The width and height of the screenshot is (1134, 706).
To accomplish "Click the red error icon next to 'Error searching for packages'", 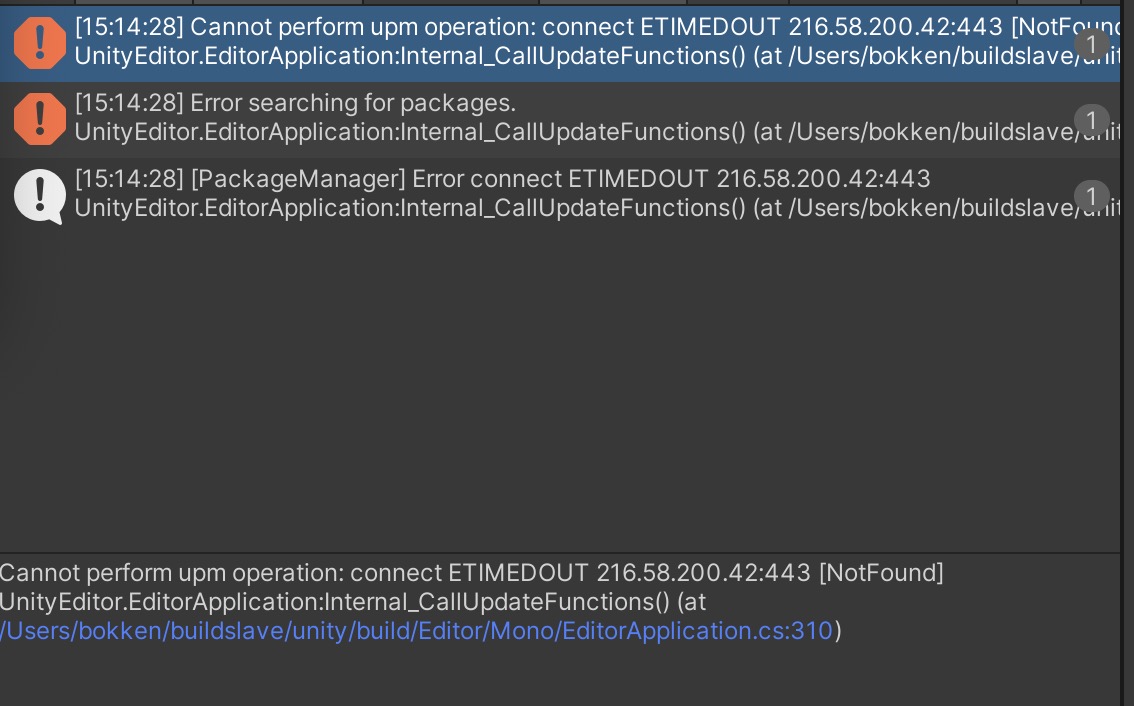I will [40, 119].
